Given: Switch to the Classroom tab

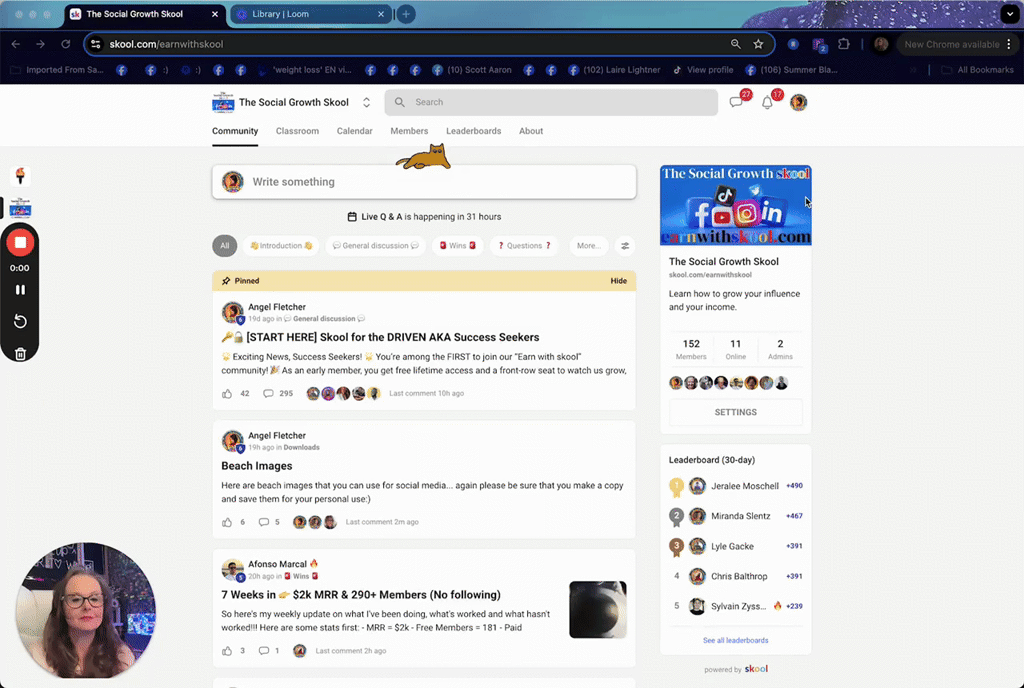Looking at the screenshot, I should [297, 131].
